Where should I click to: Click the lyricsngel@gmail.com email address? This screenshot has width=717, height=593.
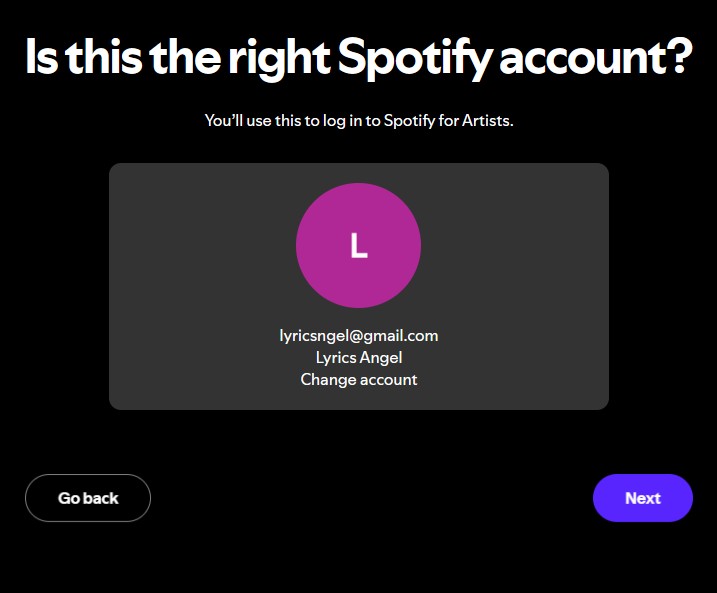(x=358, y=336)
